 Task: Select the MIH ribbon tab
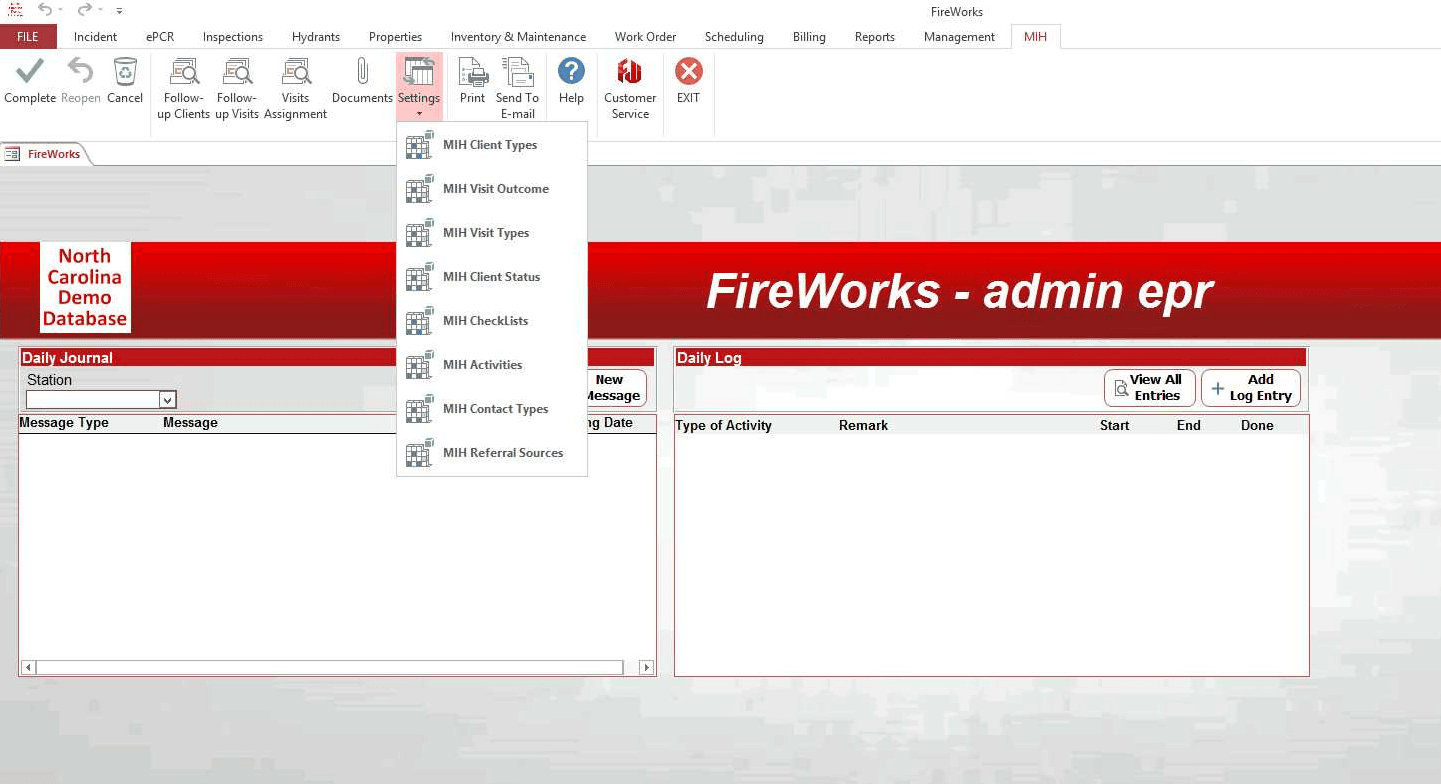point(1035,37)
